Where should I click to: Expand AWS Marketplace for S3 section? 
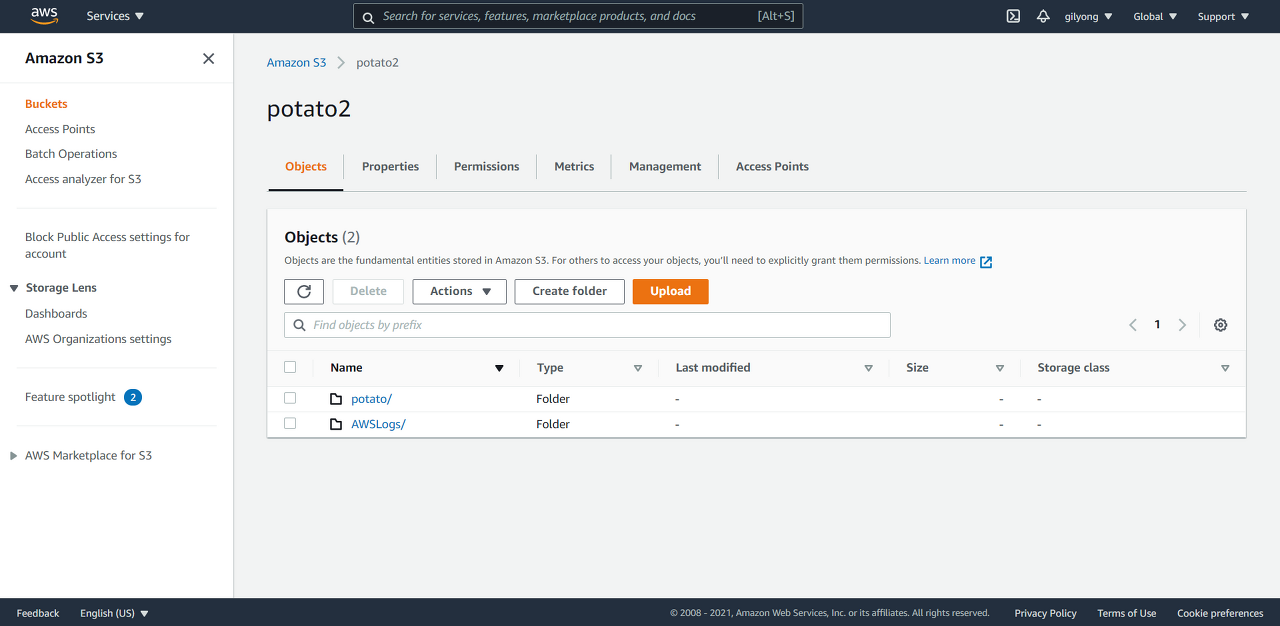click(14, 456)
